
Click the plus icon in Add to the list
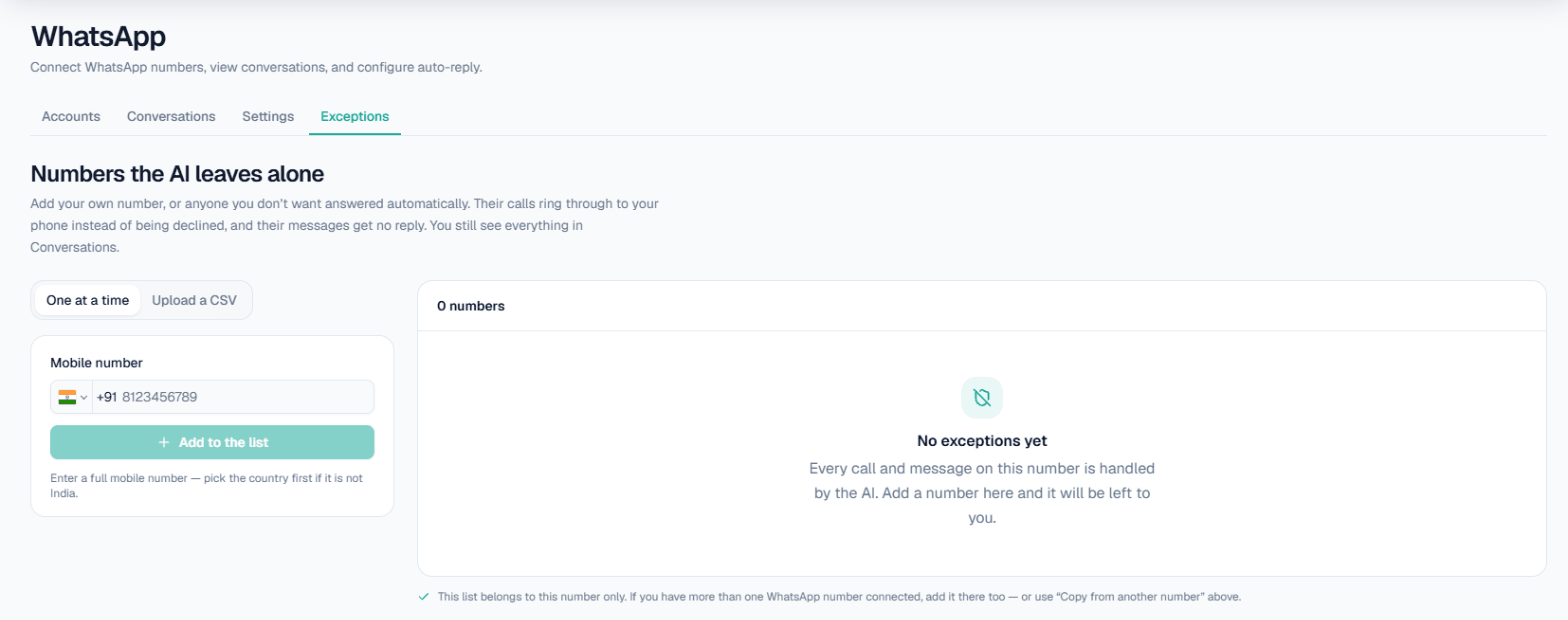163,442
